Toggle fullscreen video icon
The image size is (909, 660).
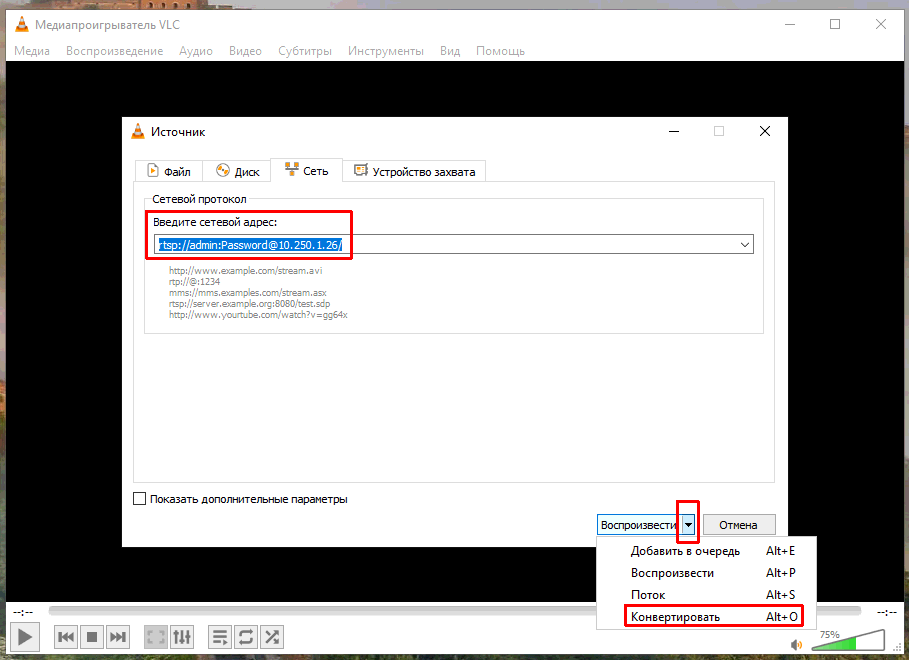(x=155, y=637)
